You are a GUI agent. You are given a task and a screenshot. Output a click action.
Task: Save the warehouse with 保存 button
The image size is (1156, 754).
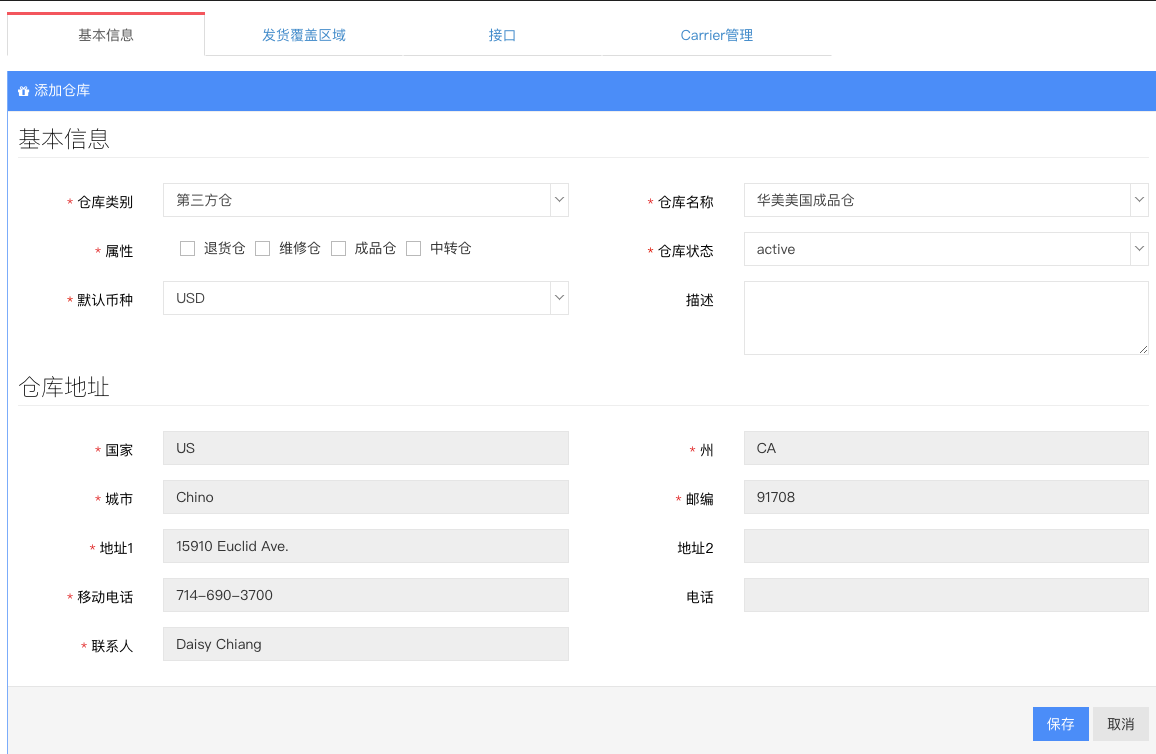pos(1060,724)
